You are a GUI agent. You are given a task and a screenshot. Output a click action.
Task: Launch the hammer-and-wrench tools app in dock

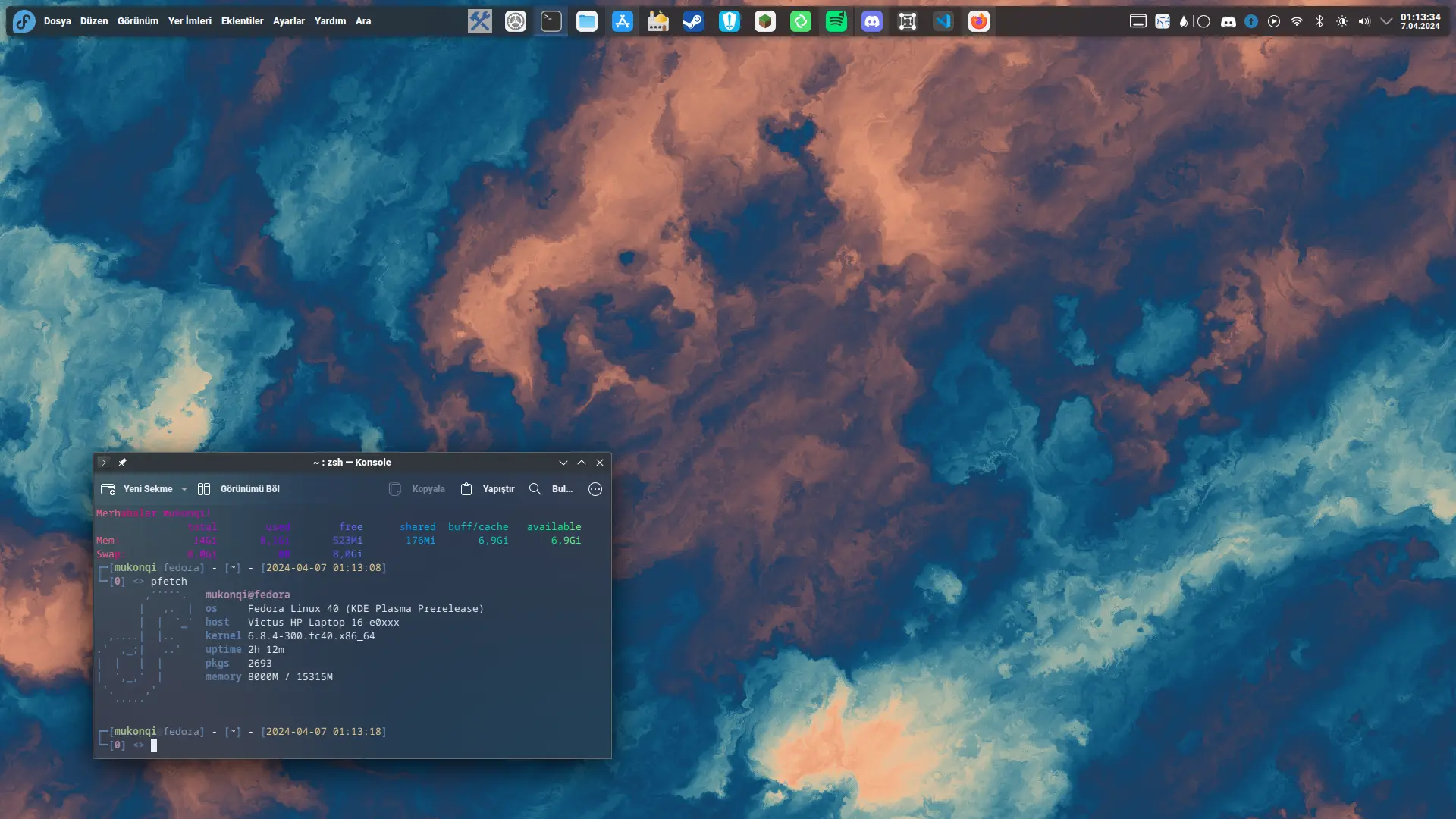[x=480, y=21]
